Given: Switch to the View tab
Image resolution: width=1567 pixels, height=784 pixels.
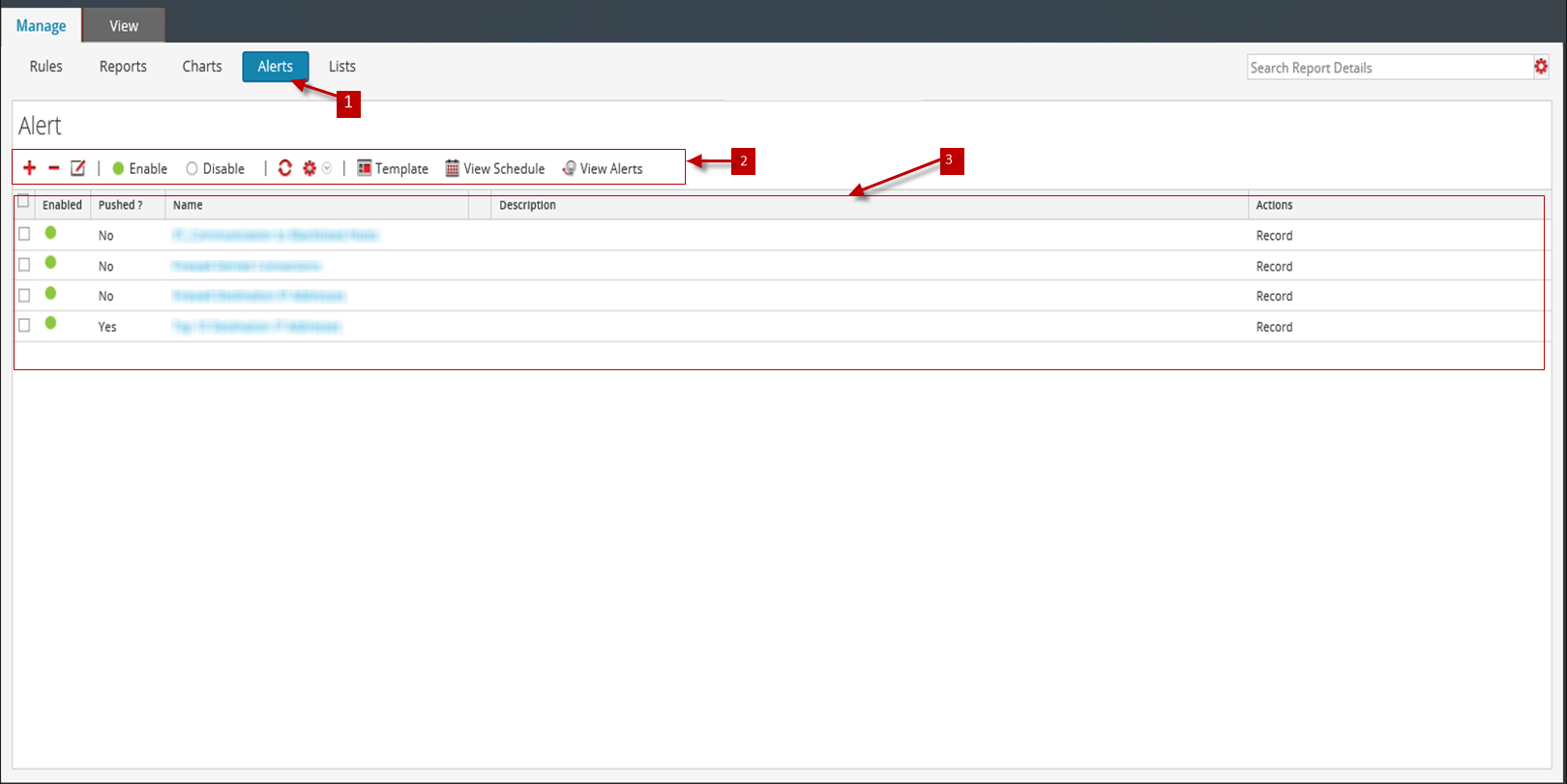Looking at the screenshot, I should pos(124,26).
